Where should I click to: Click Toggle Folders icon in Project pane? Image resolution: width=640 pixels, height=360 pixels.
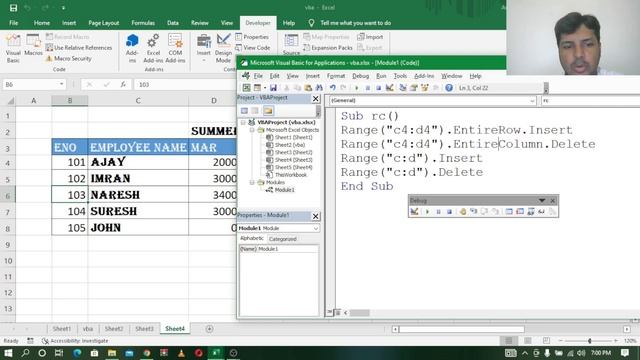[x=268, y=111]
